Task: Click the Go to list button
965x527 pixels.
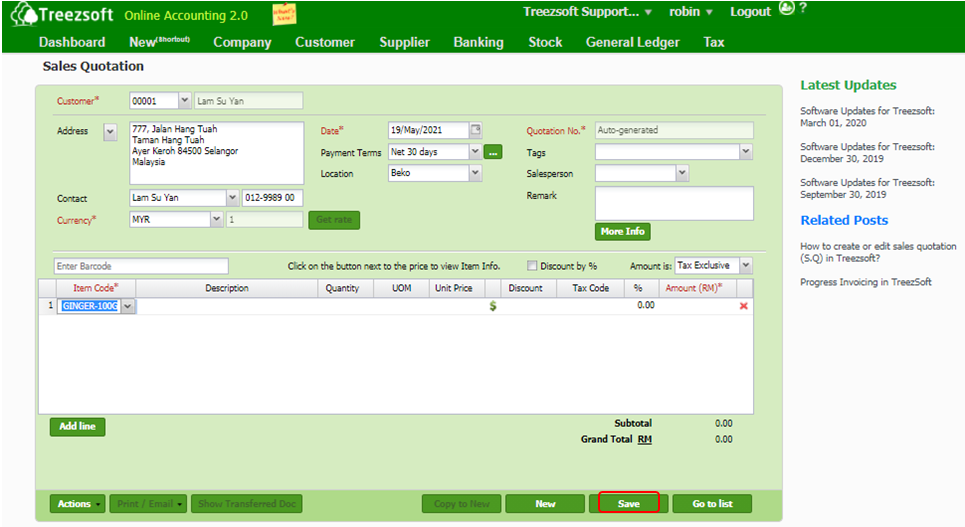Action: pyautogui.click(x=712, y=504)
